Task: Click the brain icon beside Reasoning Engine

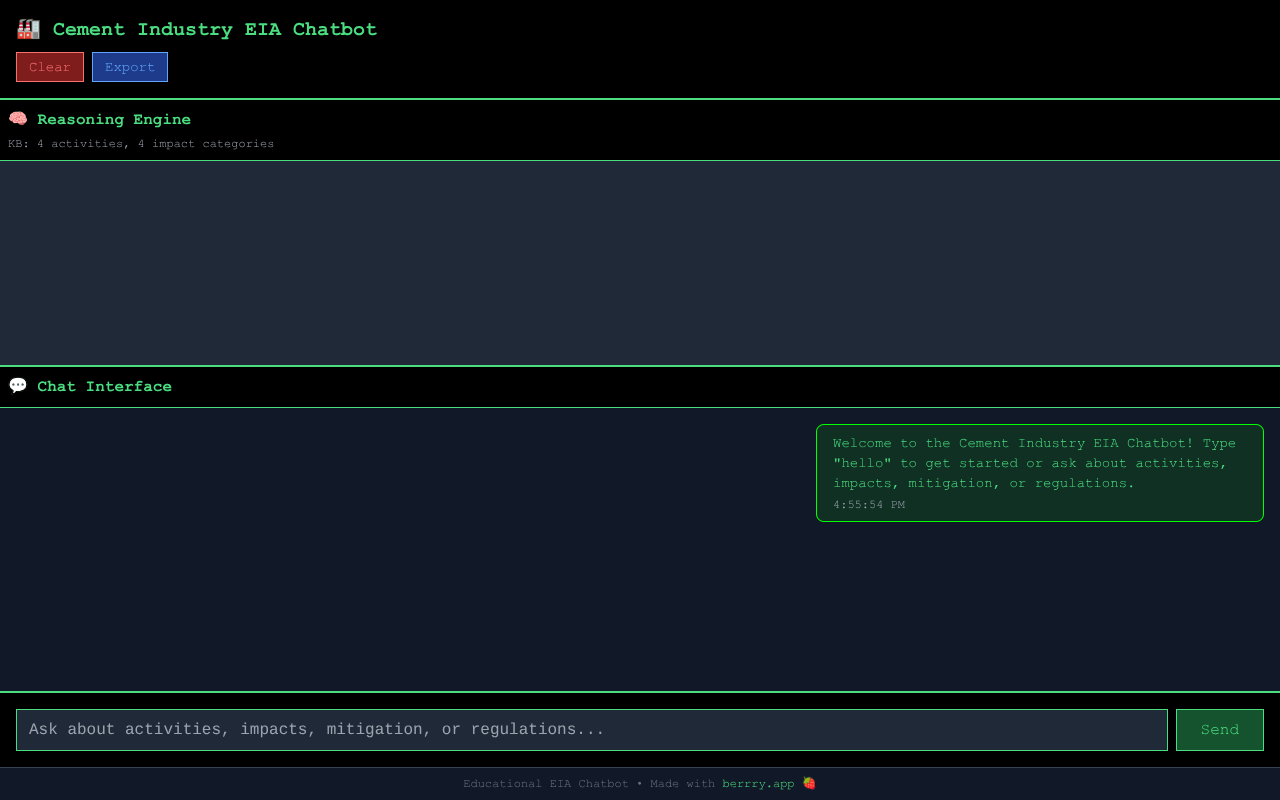Action: [x=18, y=119]
